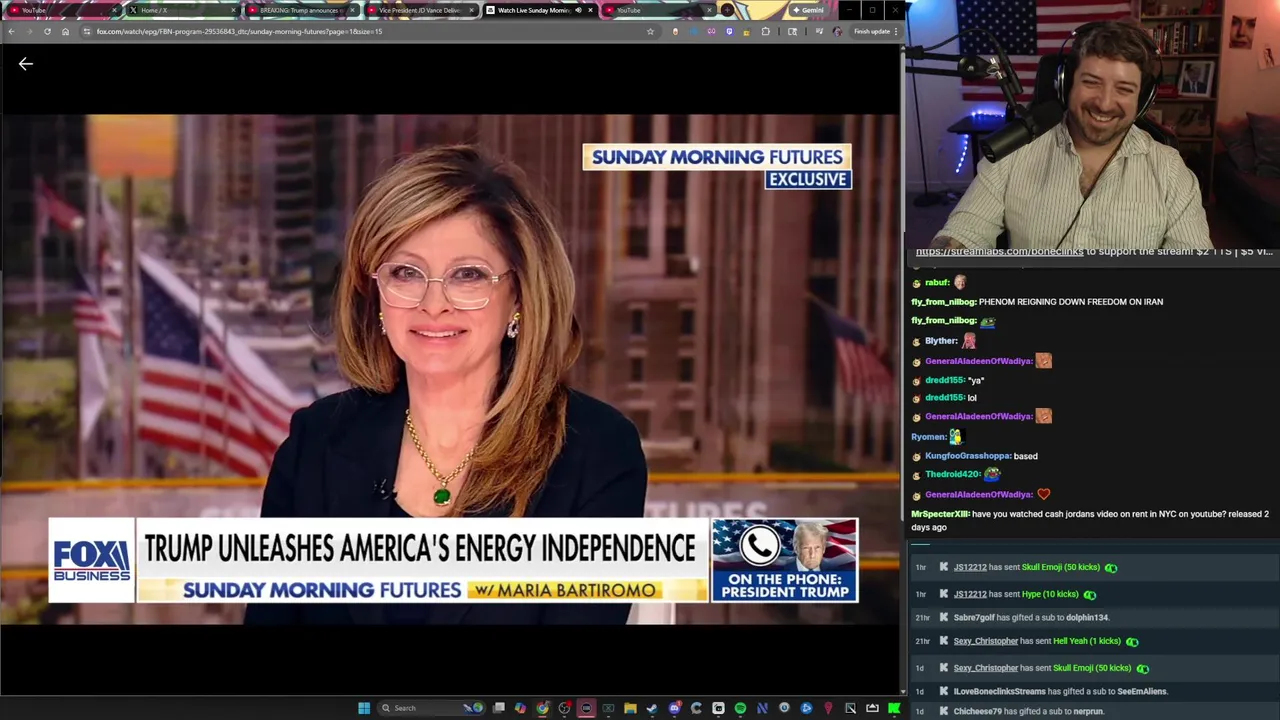This screenshot has width=1280, height=720.
Task: Click MrSpecterXIII chat message
Action: [x=1089, y=520]
